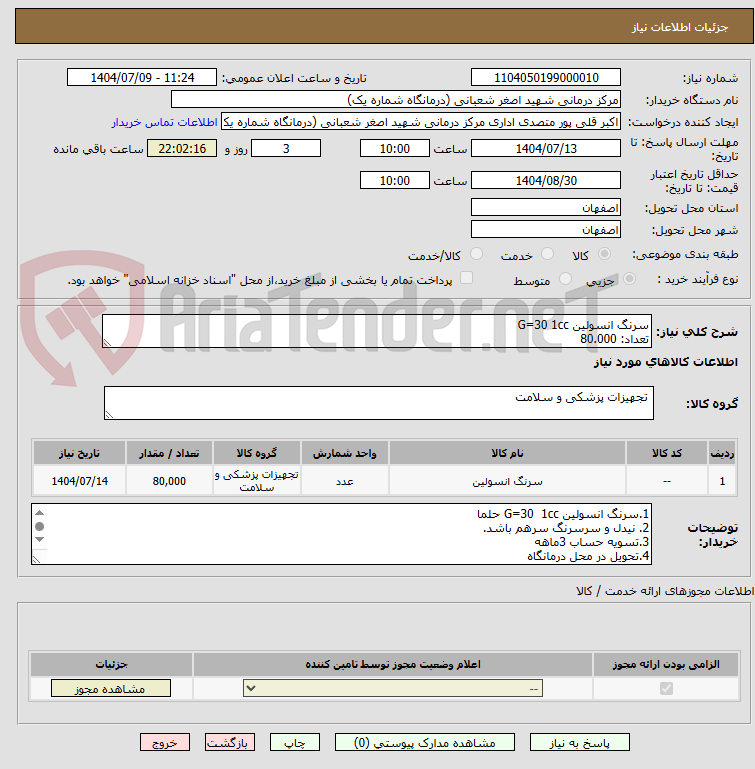Viewport: 755px width, 769px height.
Task: Toggle the mandatory license checkbox
Action: pyautogui.click(x=666, y=689)
